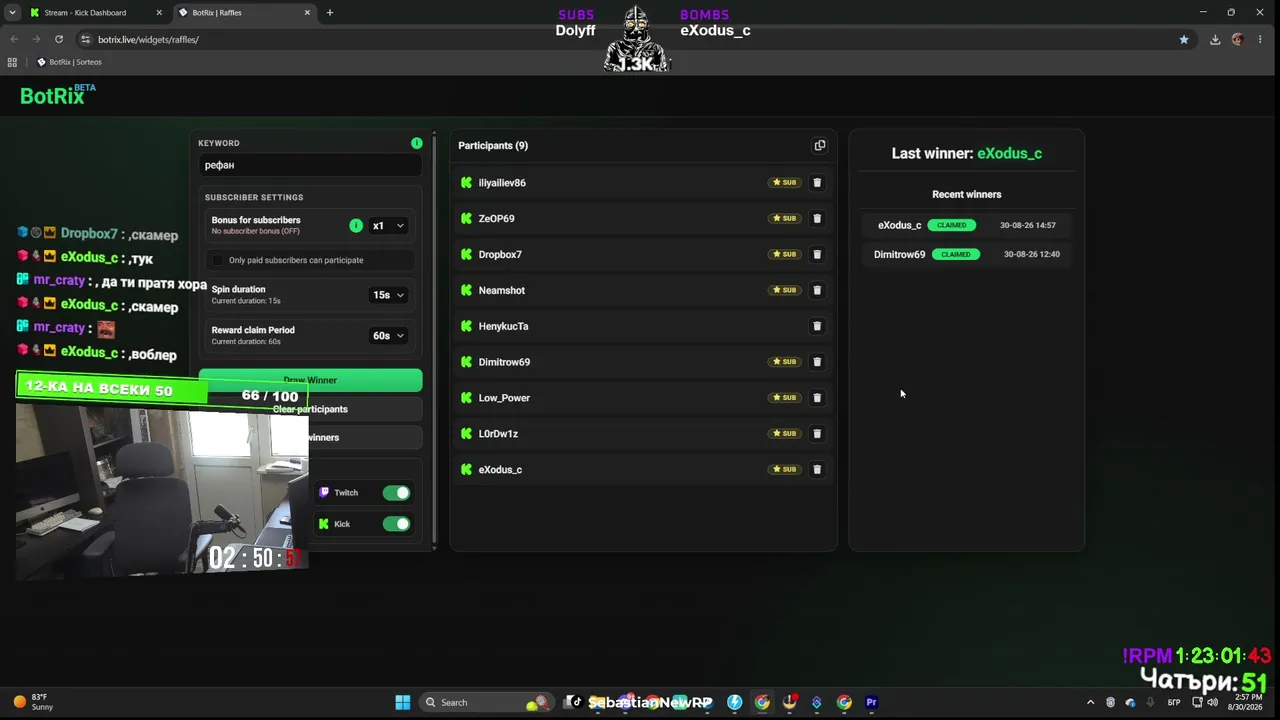
Task: Click the БГР keyboard language indicator
Action: (x=1174, y=703)
